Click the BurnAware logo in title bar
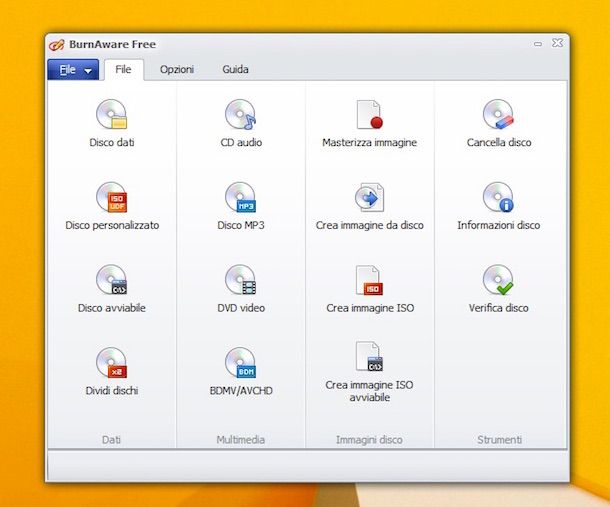The height and width of the screenshot is (507, 610). [56, 45]
